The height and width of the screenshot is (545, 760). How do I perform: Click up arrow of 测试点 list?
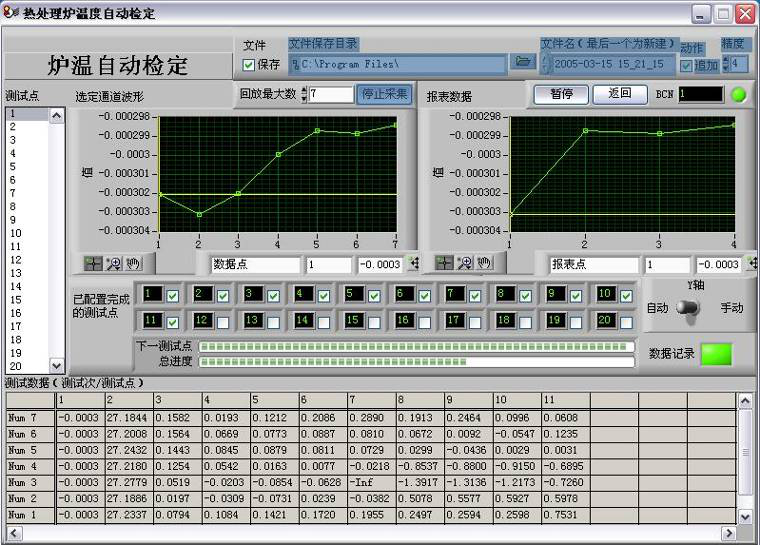[56, 115]
